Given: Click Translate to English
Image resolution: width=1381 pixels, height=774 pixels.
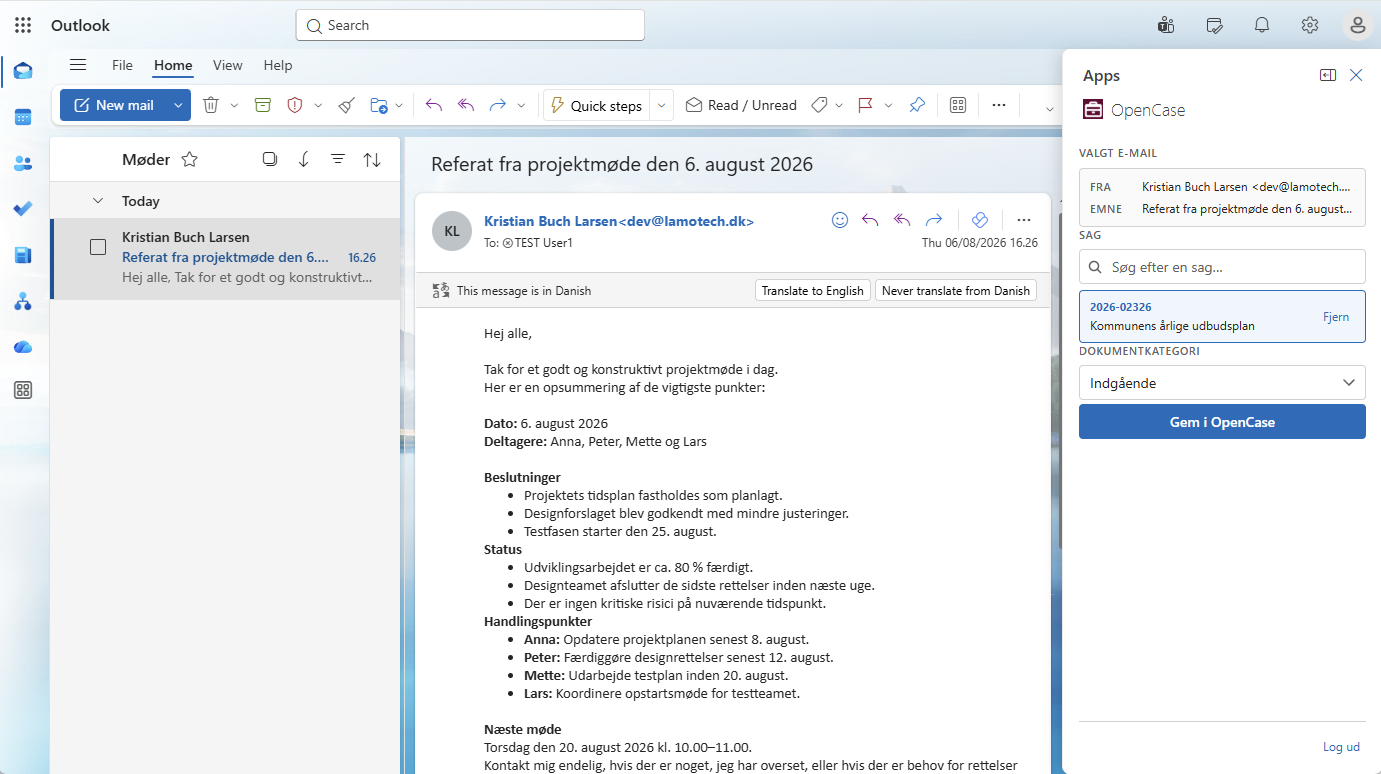Looking at the screenshot, I should point(812,291).
